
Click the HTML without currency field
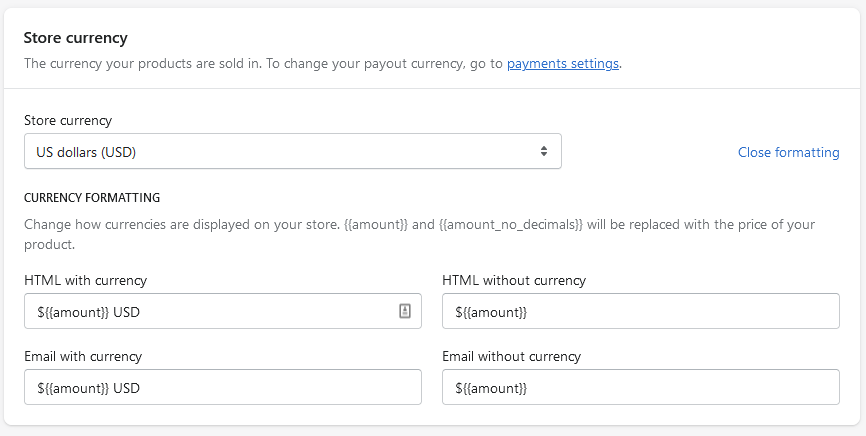coord(641,311)
